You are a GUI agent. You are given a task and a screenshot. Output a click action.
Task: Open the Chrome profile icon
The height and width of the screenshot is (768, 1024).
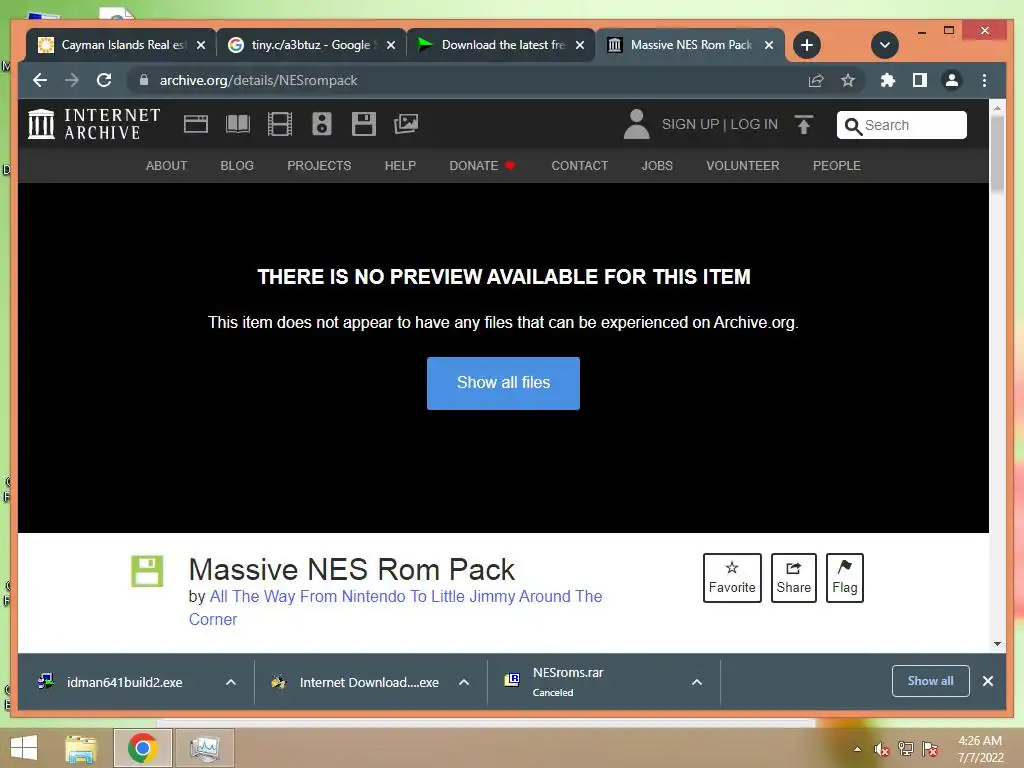952,80
